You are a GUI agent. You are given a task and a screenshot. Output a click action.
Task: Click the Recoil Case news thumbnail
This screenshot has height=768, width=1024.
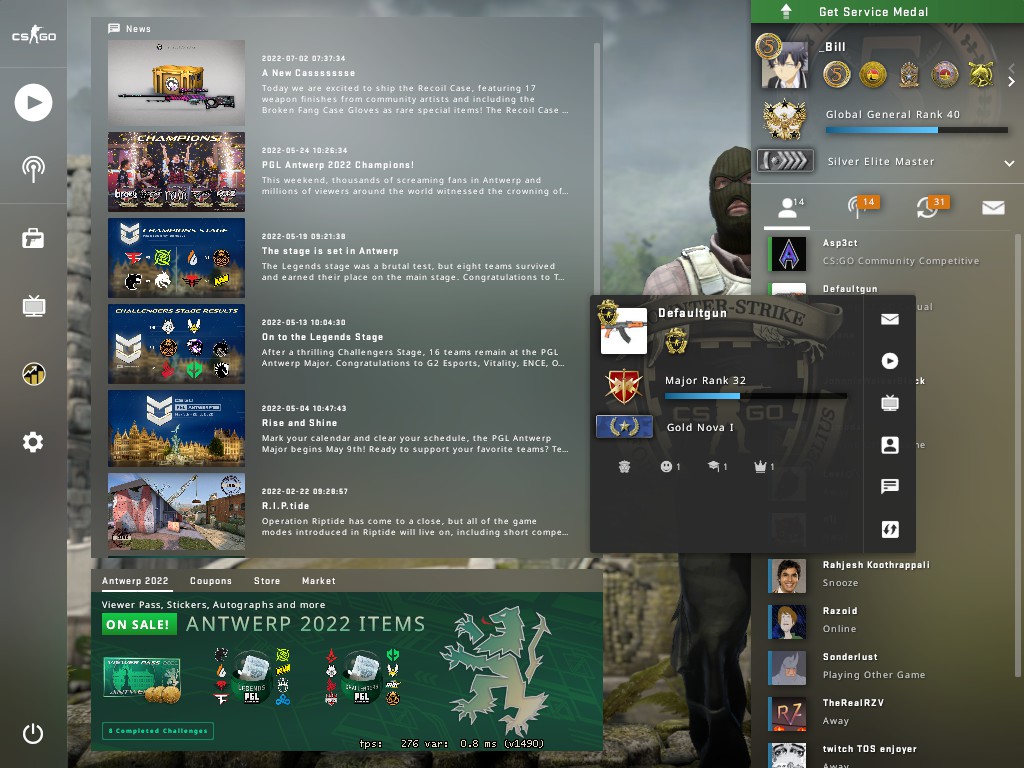176,83
